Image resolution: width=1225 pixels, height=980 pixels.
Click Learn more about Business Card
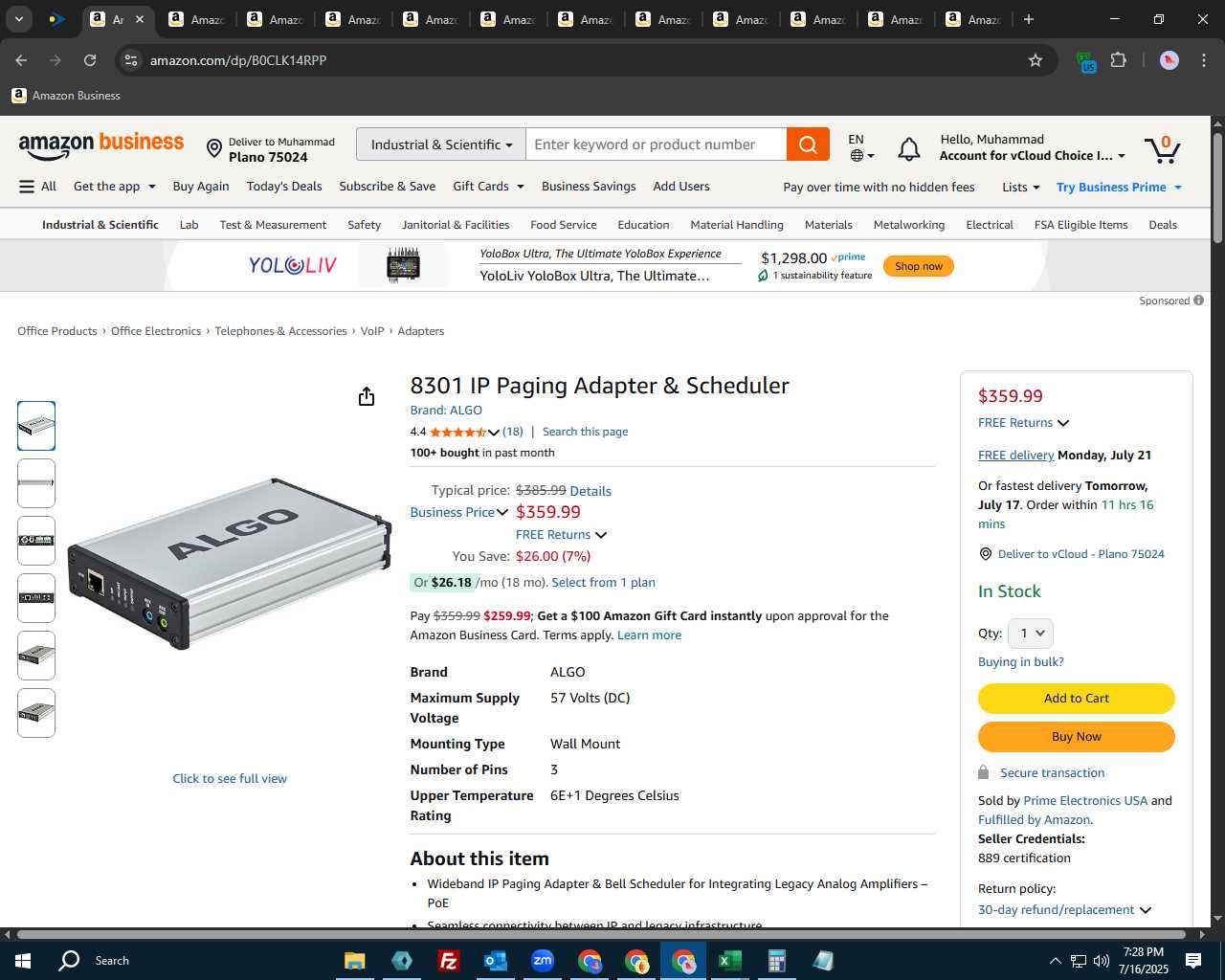[x=650, y=635]
